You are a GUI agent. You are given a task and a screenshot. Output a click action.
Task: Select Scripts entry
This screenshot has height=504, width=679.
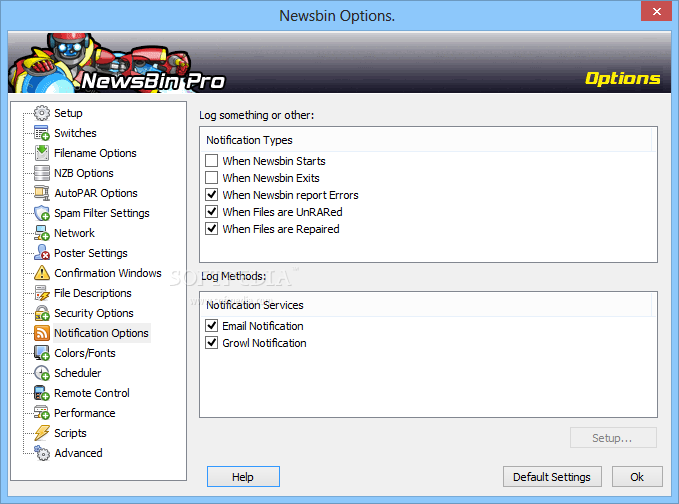coord(70,433)
